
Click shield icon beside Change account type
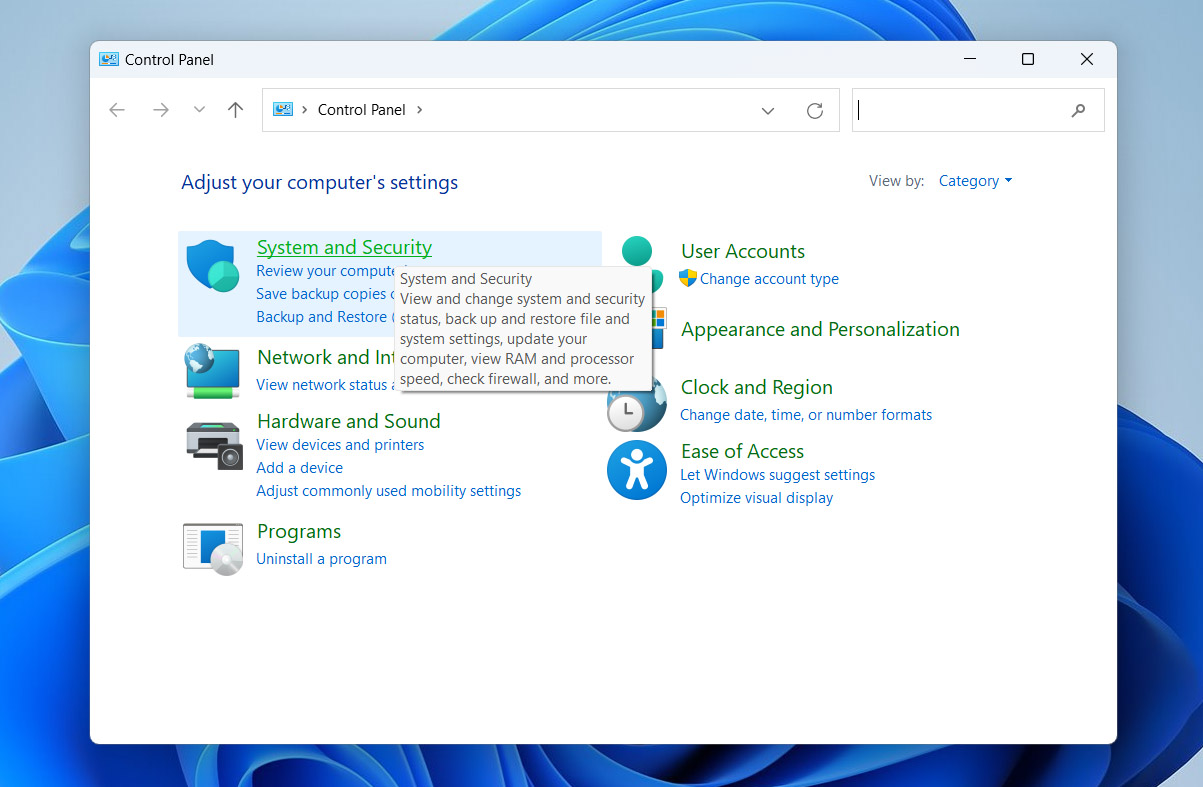[x=688, y=278]
